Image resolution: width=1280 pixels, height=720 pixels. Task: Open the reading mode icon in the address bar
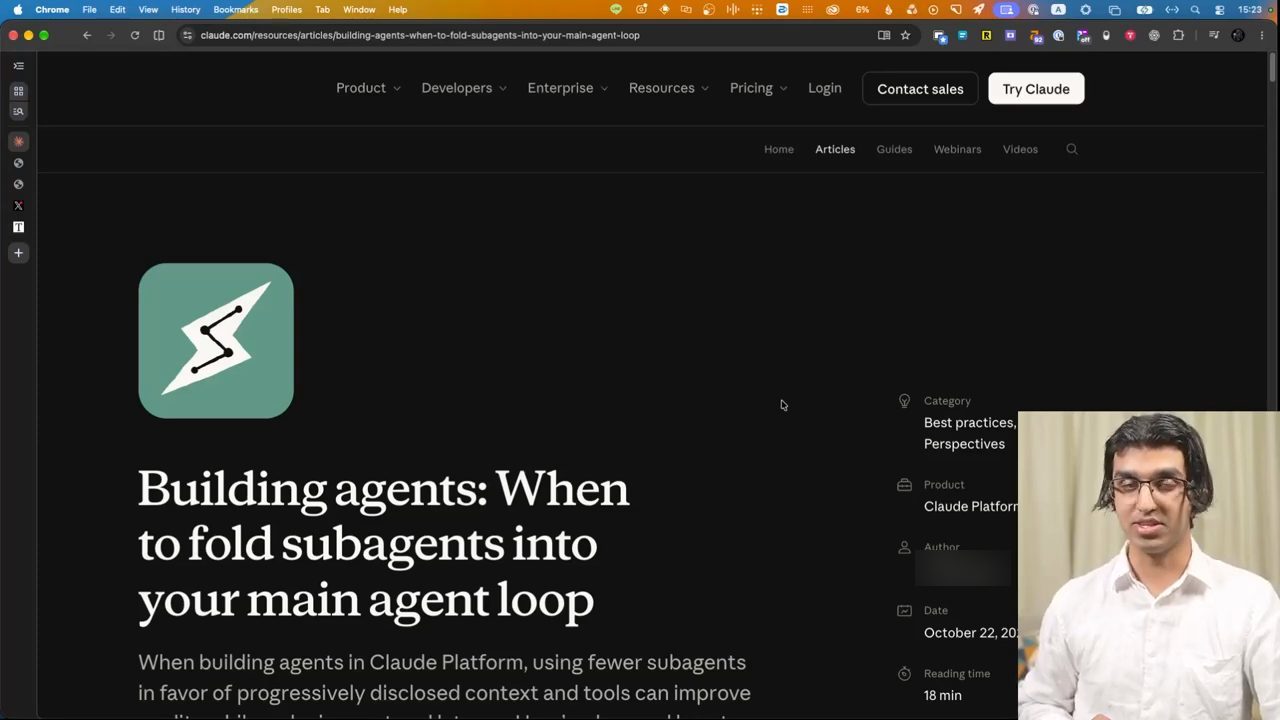click(884, 35)
